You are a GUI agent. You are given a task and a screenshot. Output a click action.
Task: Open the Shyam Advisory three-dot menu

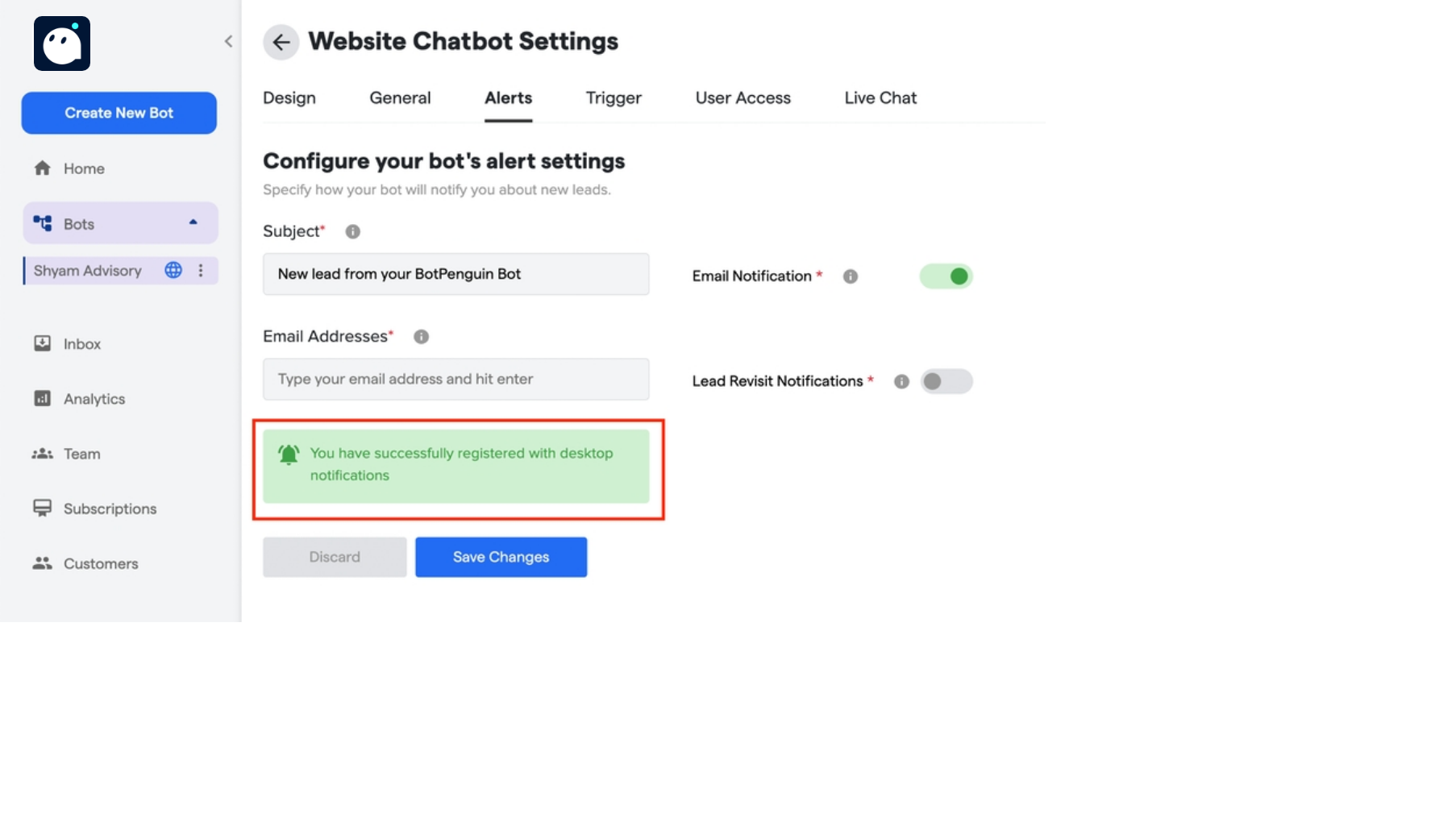tap(201, 270)
